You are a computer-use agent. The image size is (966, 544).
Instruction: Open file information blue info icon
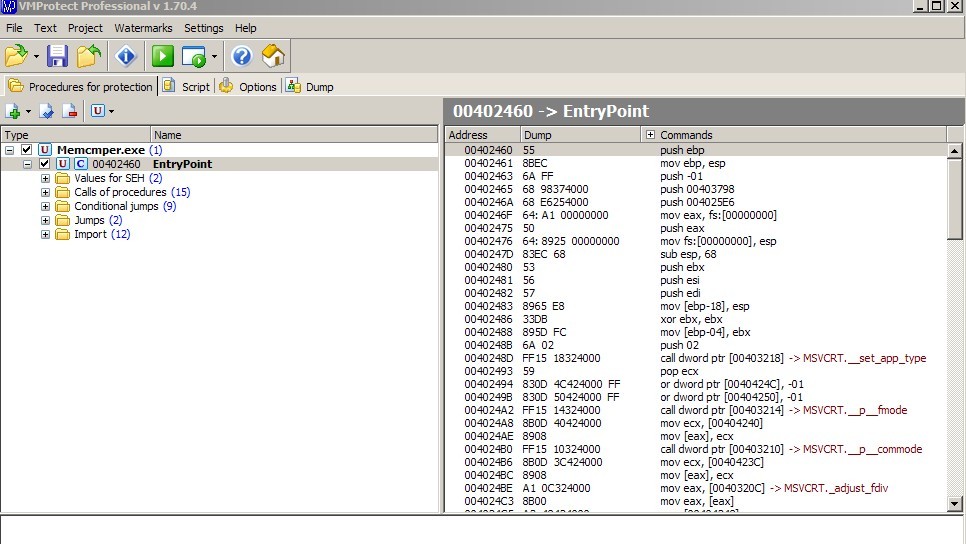tap(126, 56)
